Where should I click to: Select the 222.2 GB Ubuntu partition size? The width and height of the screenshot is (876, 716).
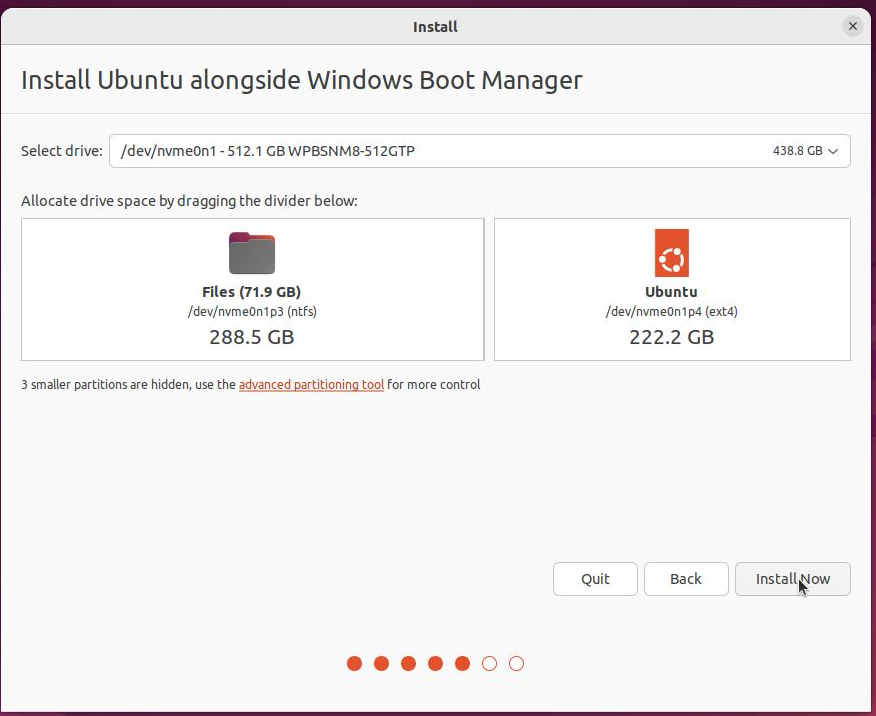pyautogui.click(x=671, y=337)
